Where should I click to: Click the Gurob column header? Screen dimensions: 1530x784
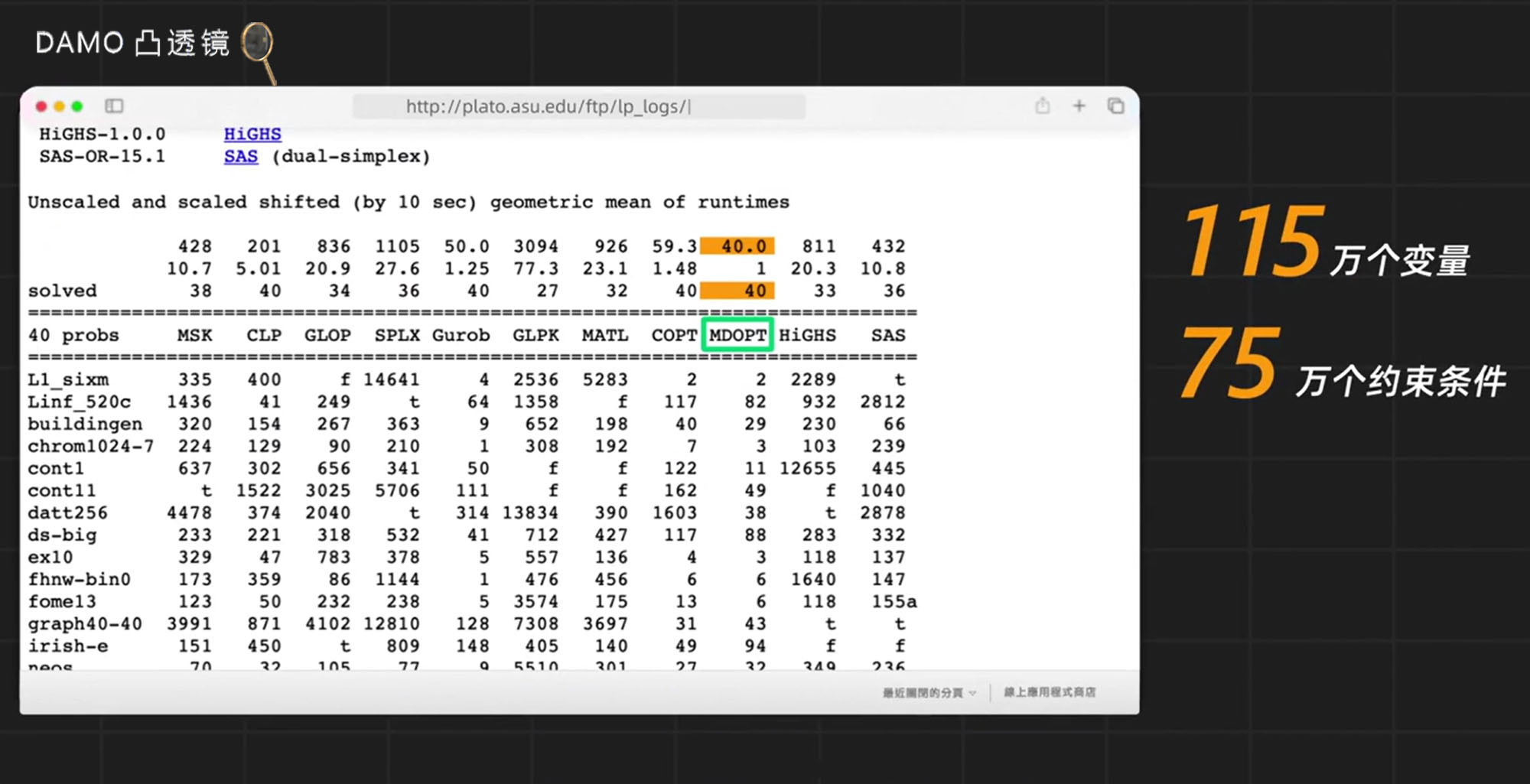pyautogui.click(x=461, y=335)
